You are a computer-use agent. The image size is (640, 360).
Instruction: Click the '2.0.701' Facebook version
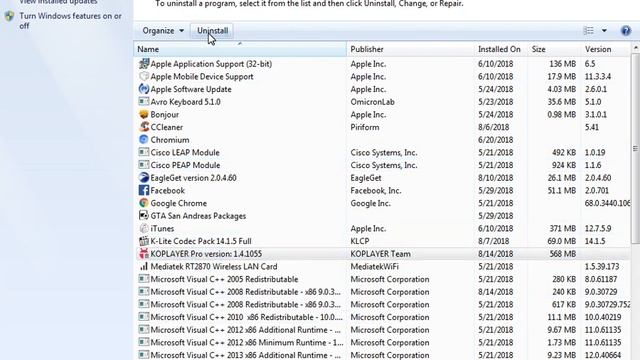pos(596,190)
